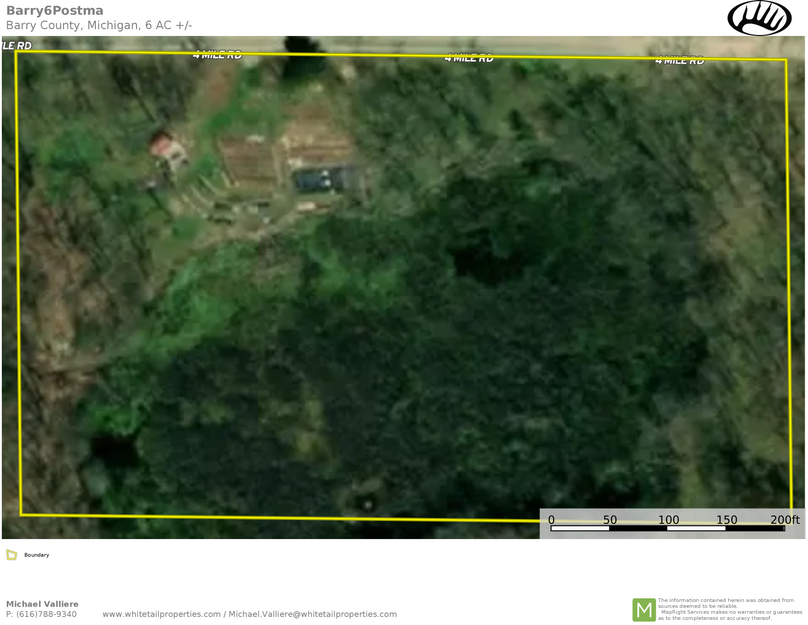Click the phone number (616)788-9340

[41, 614]
